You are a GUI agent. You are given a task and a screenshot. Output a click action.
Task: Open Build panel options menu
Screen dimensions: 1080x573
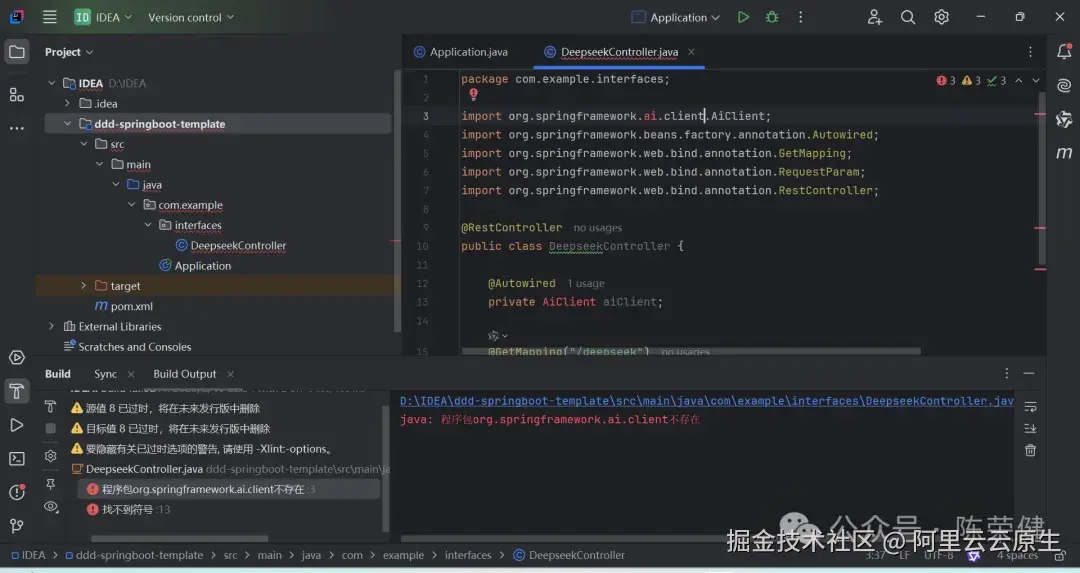tap(1006, 373)
